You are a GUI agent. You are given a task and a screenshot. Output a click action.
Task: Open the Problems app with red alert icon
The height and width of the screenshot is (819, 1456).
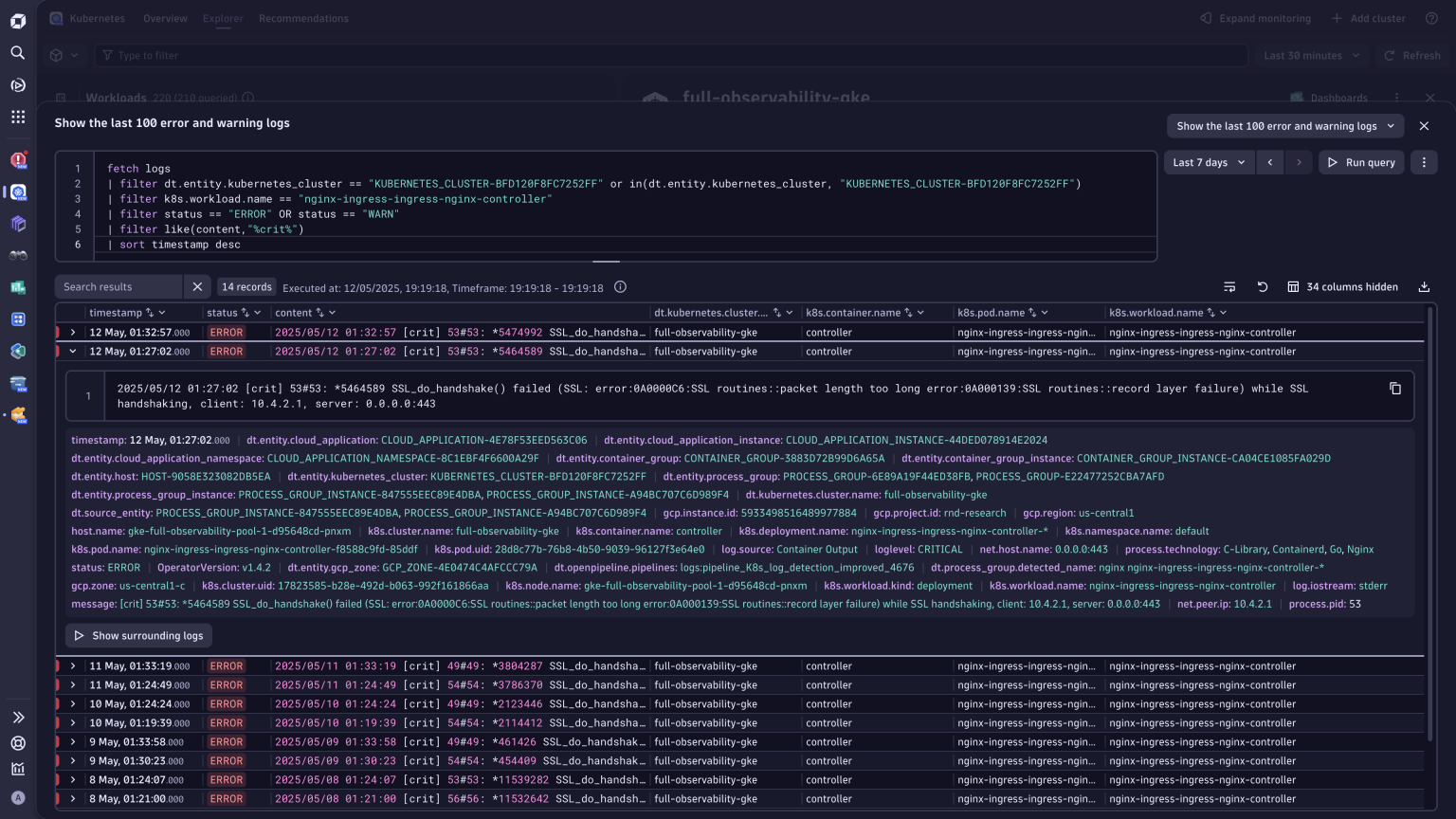click(18, 160)
